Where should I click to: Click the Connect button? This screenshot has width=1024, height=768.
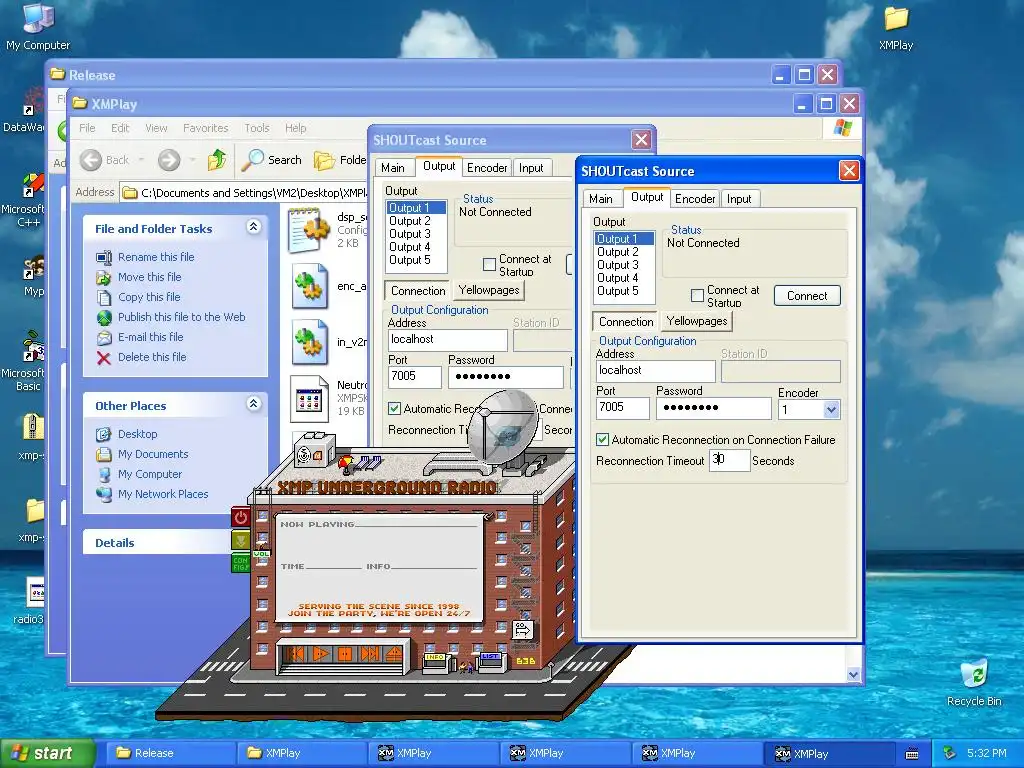pyautogui.click(x=807, y=296)
